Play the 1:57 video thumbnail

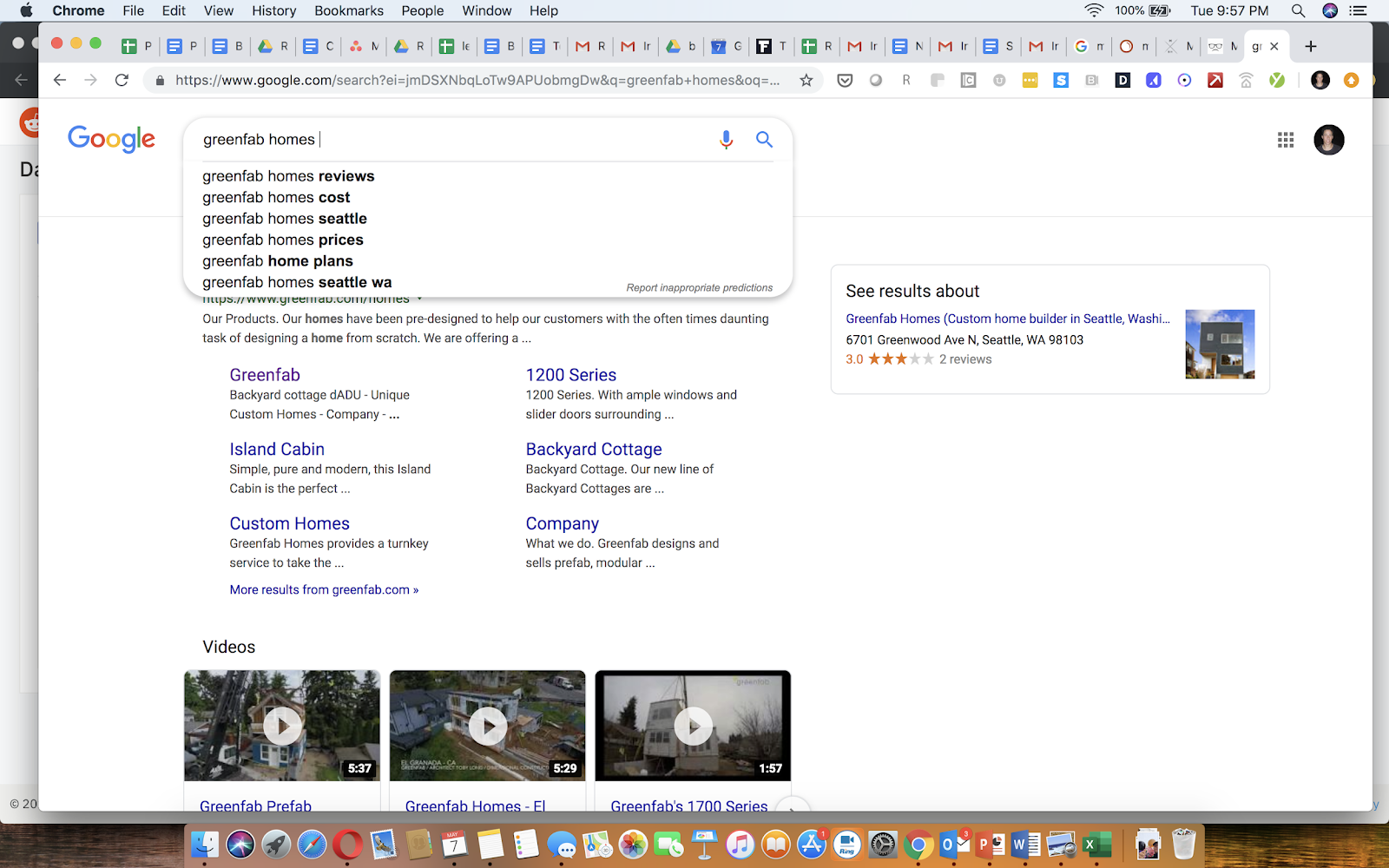(693, 726)
